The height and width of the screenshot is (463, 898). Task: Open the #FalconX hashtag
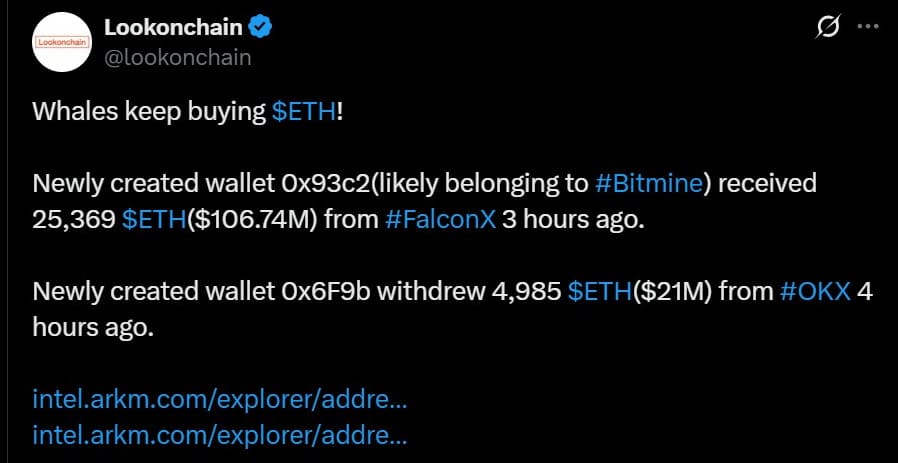click(440, 220)
